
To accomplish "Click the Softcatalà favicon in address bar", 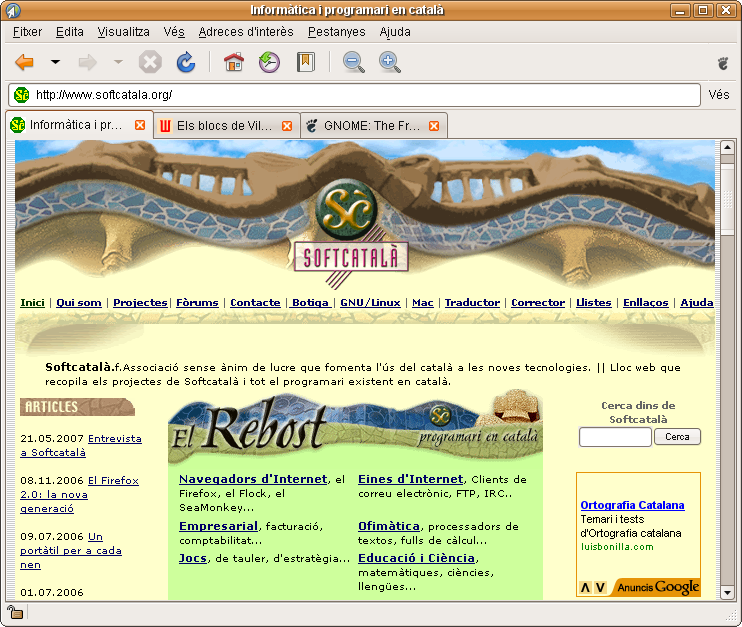I will click(22, 95).
